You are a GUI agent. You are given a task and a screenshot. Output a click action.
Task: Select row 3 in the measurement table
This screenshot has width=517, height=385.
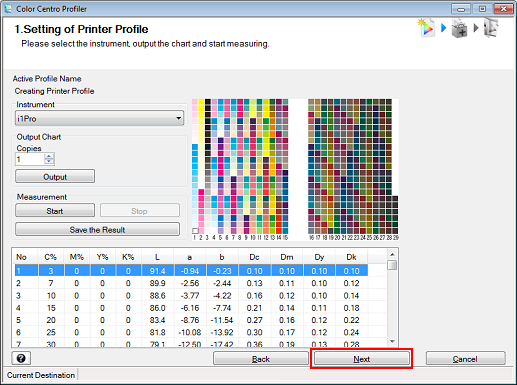(x=191, y=295)
